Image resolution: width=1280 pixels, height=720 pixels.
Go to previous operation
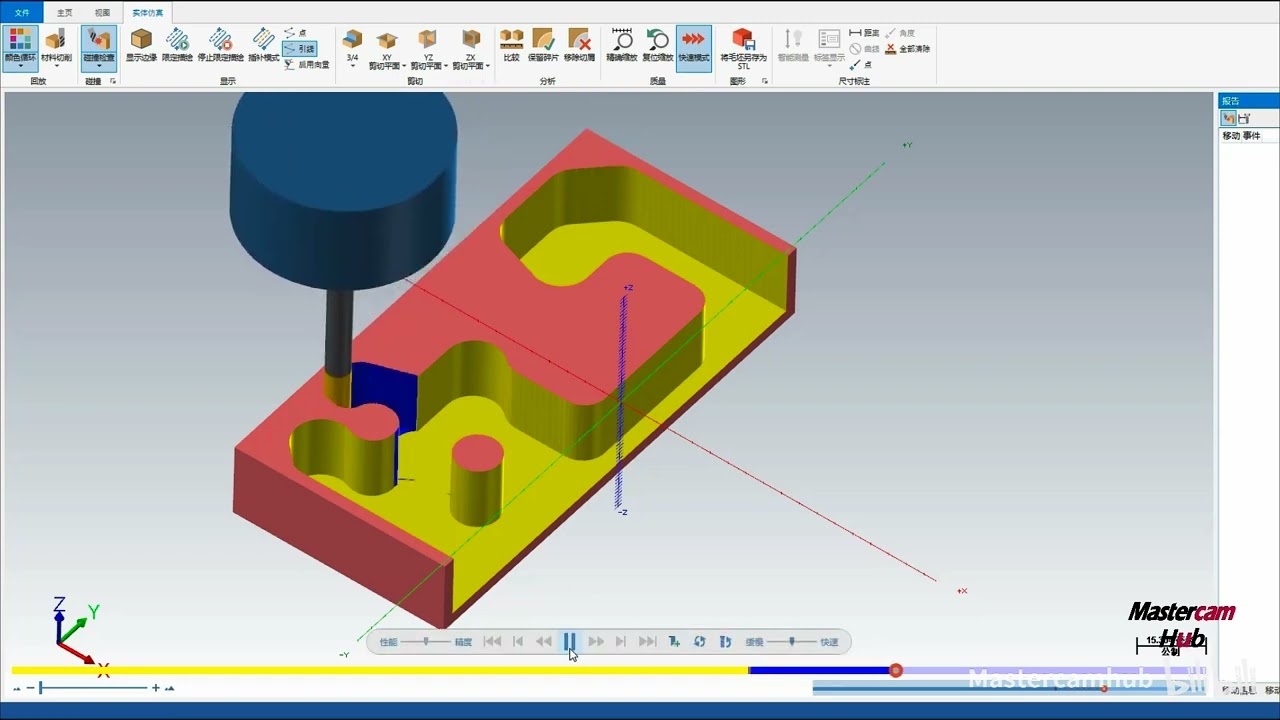[517, 641]
